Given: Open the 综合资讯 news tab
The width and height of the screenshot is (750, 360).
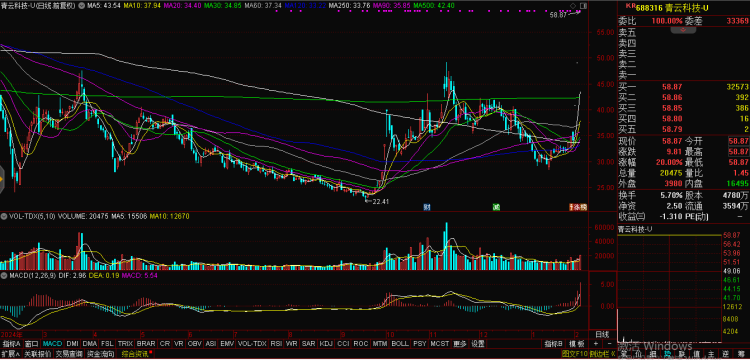Looking at the screenshot, I should coord(135,354).
